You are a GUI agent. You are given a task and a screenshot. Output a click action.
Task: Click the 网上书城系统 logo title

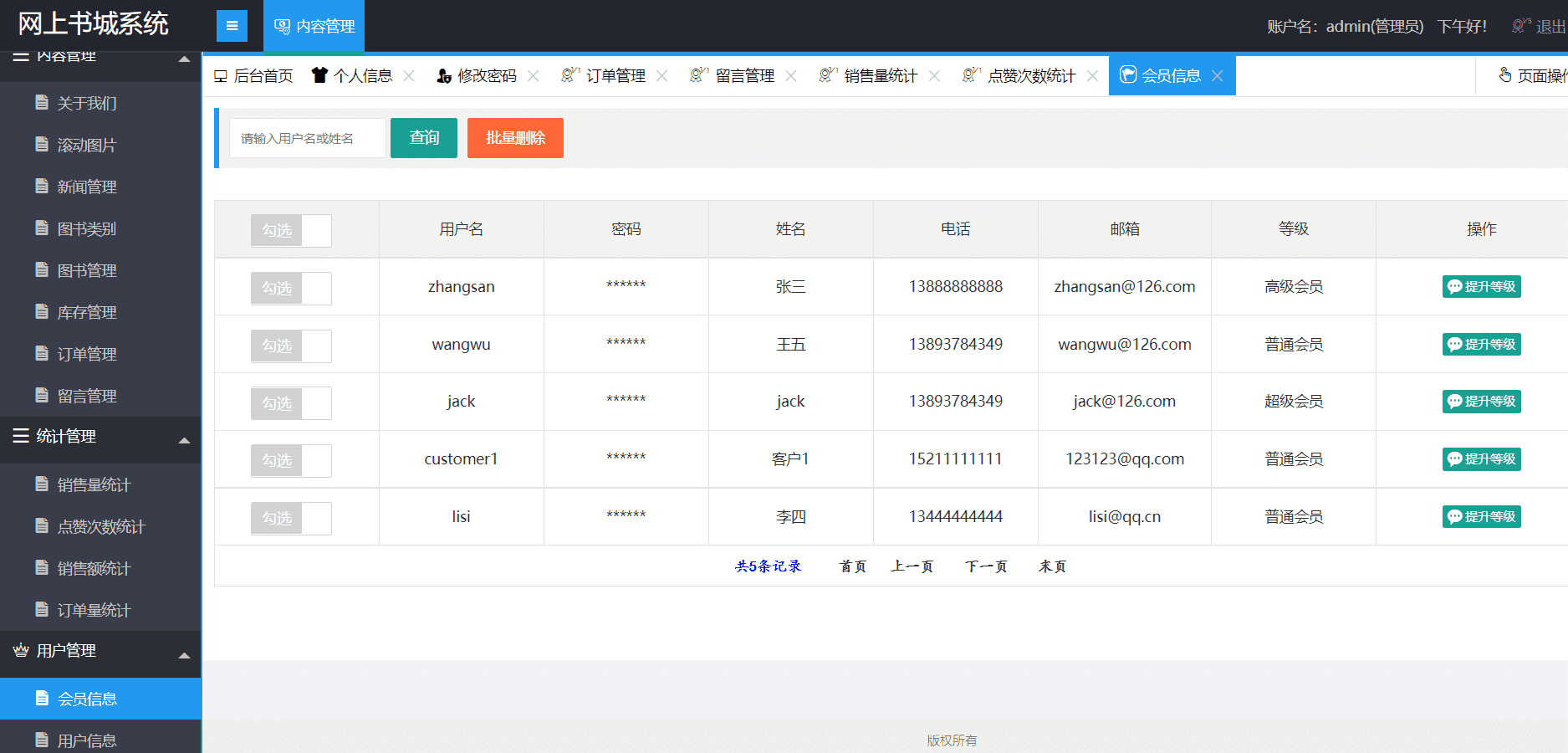93,24
